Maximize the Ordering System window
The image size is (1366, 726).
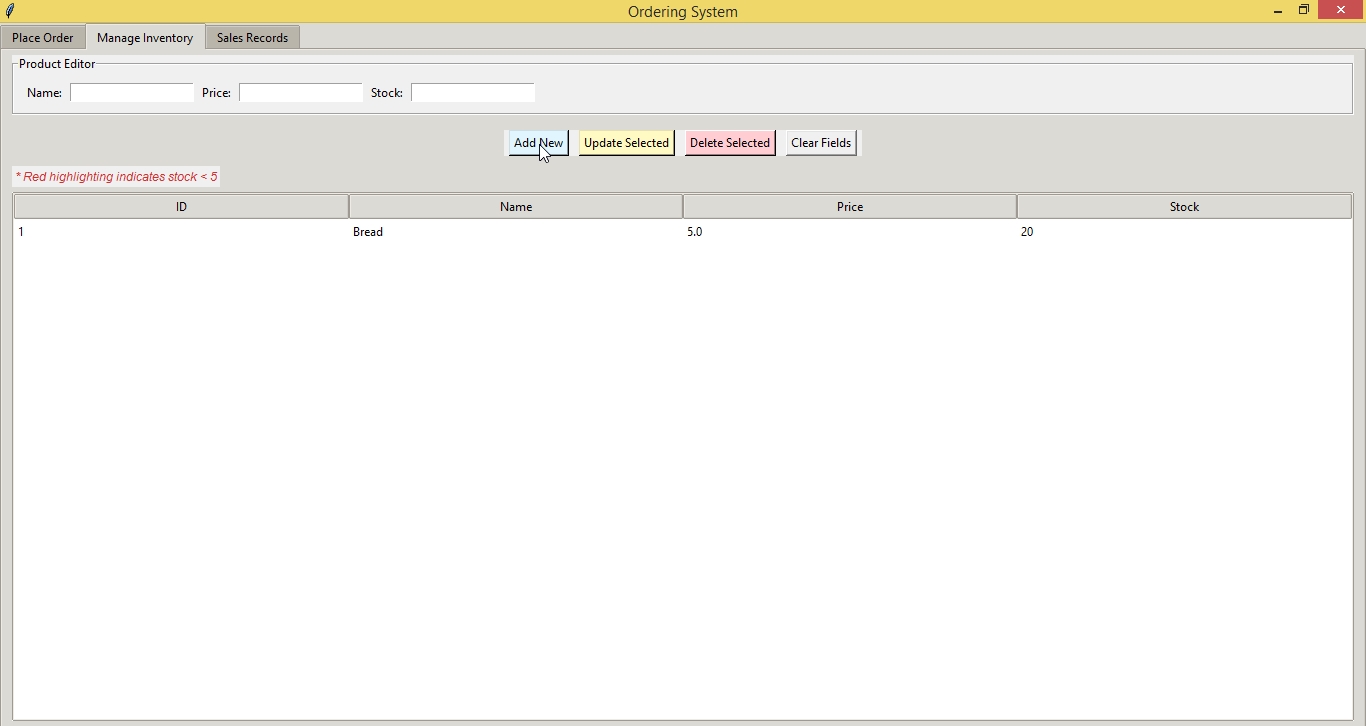[1304, 11]
